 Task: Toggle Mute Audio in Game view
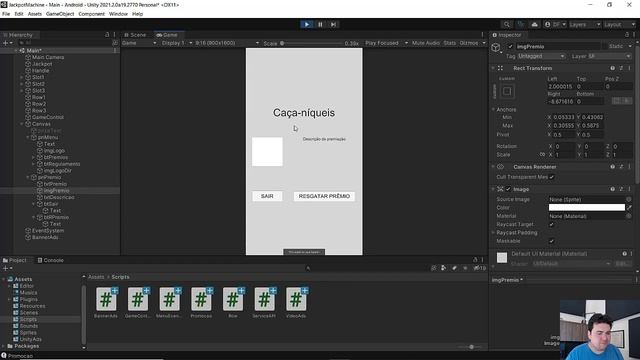coord(426,43)
